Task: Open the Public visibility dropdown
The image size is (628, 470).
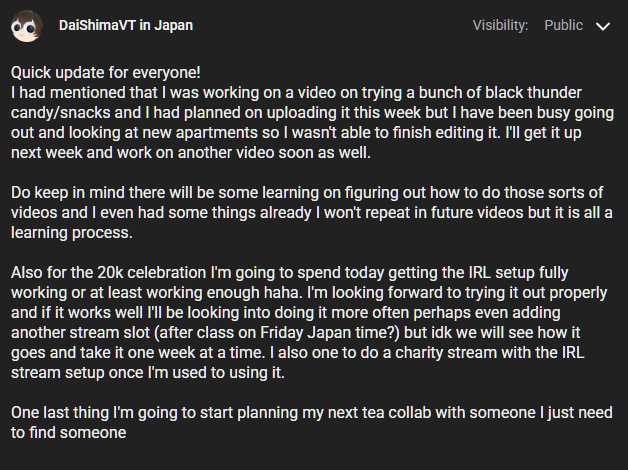Action: coord(563,26)
